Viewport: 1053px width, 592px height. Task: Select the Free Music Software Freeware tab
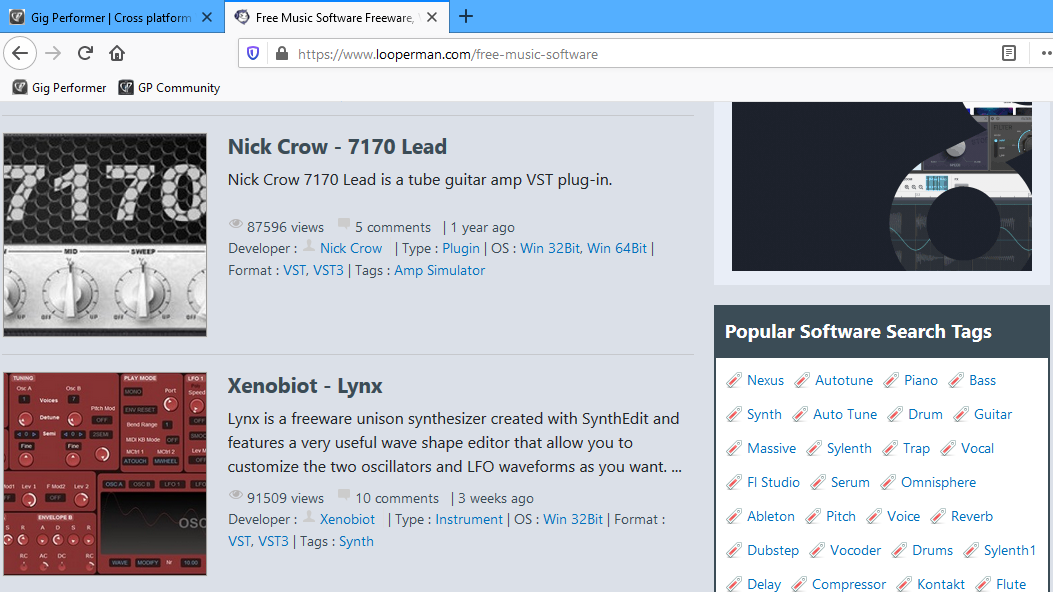336,17
